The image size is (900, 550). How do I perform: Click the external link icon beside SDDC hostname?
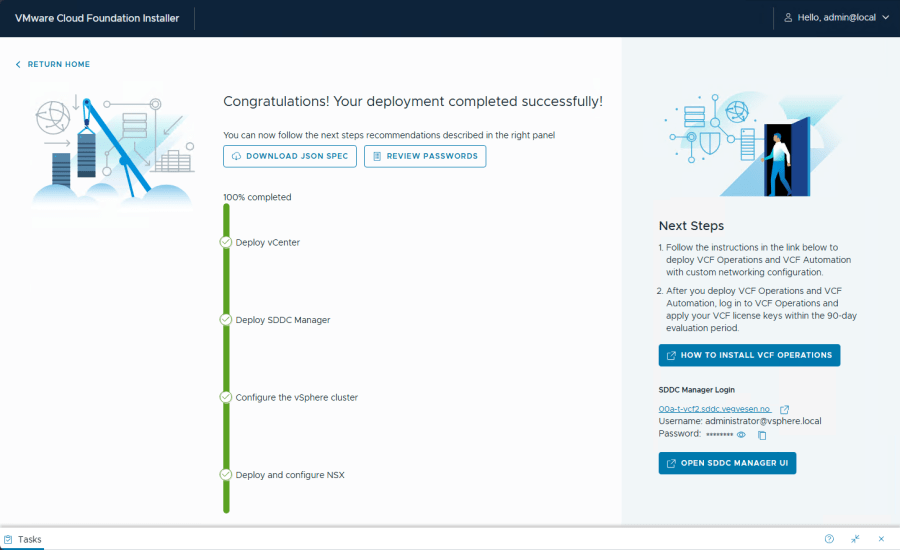click(784, 409)
